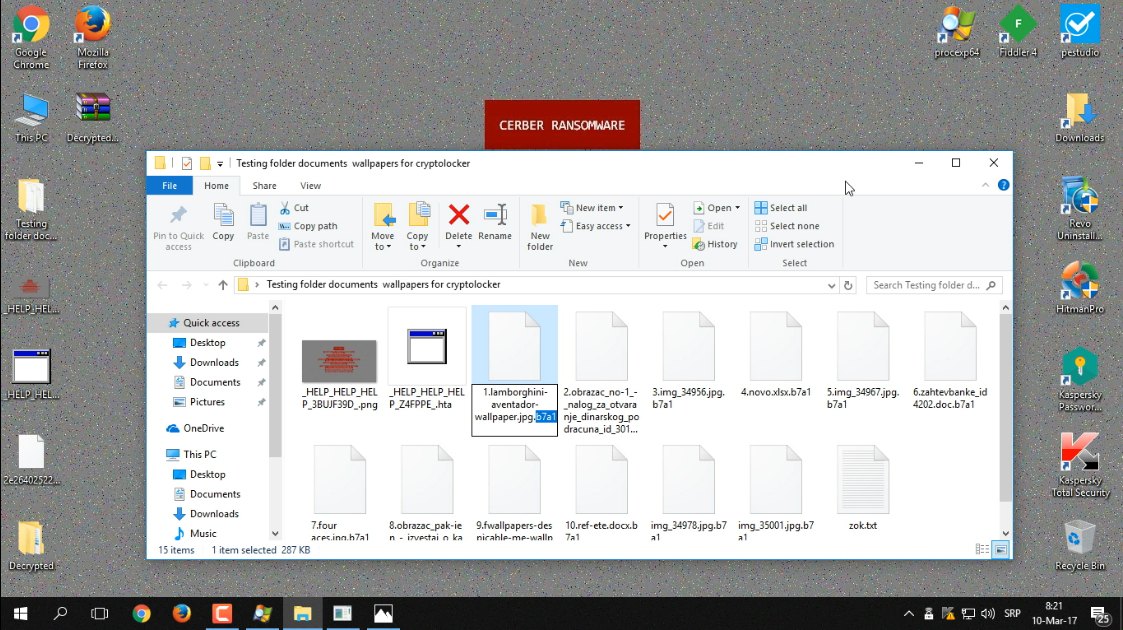Refresh the folder using address bar icon
1123x630 pixels.
pos(849,285)
